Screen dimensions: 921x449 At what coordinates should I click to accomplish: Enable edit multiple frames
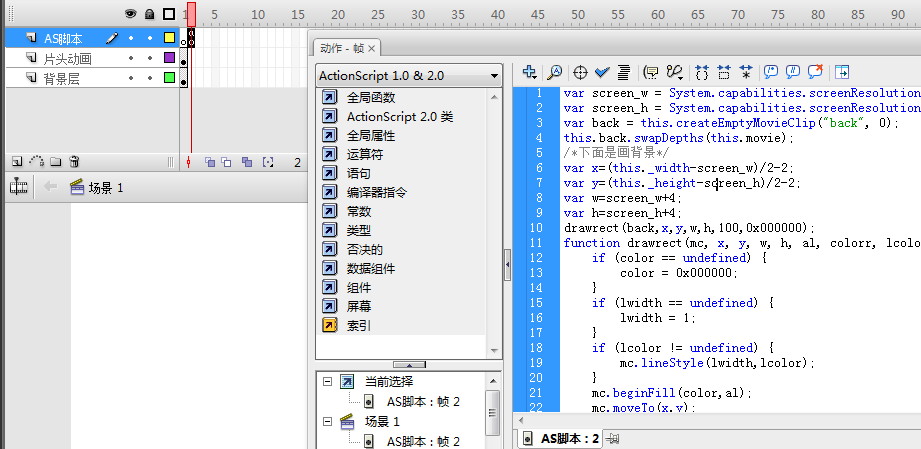(x=247, y=162)
